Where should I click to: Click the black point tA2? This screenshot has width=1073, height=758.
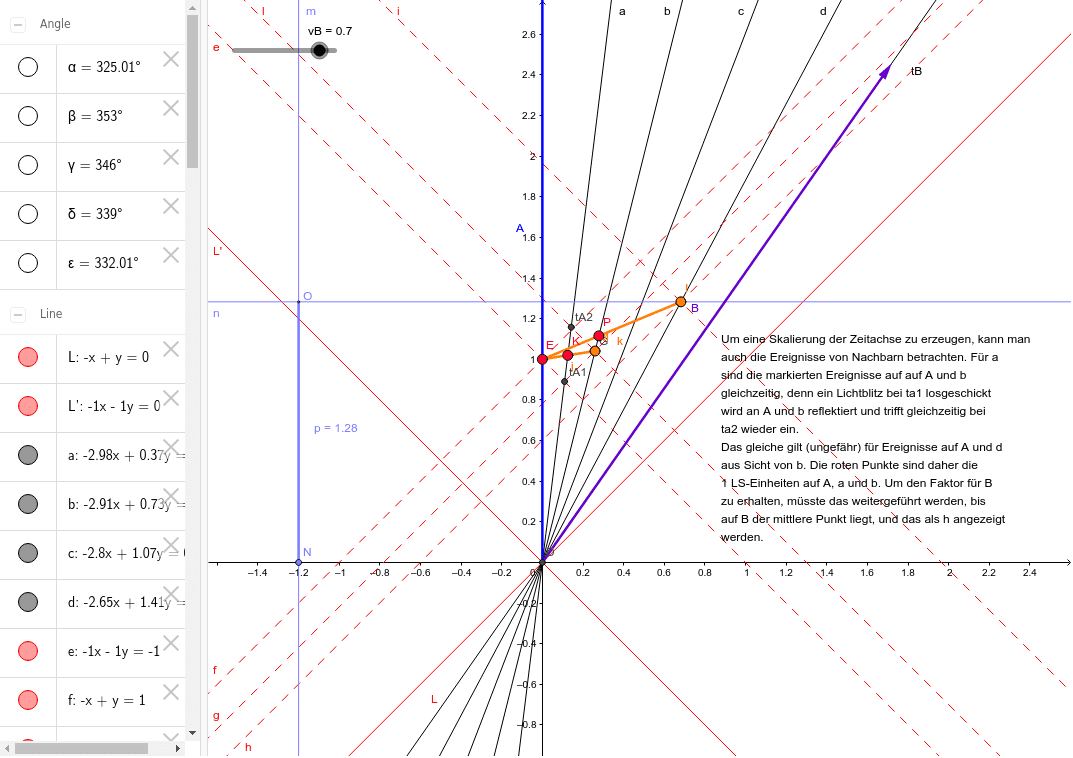pyautogui.click(x=571, y=327)
